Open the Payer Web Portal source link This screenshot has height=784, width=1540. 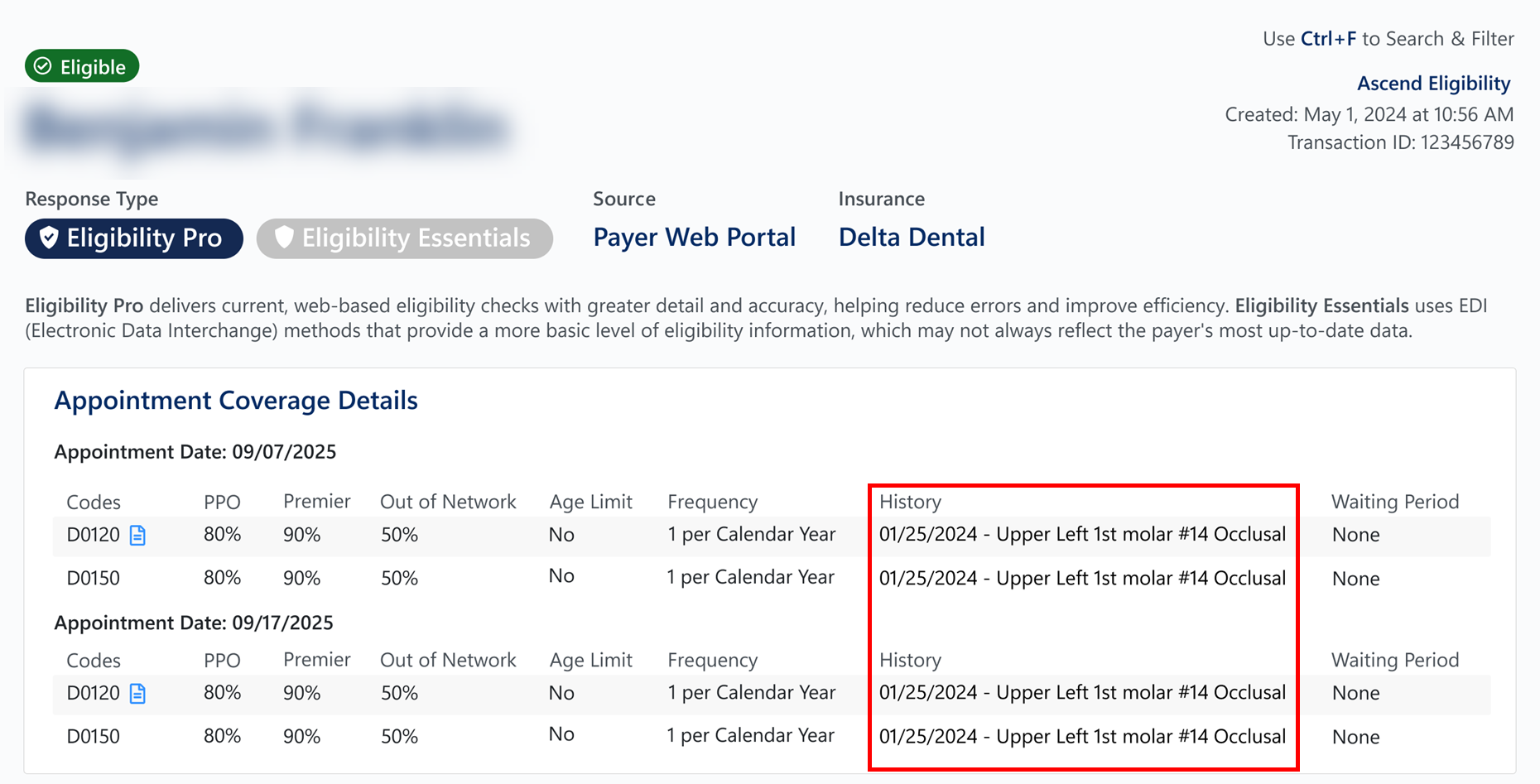tap(694, 238)
